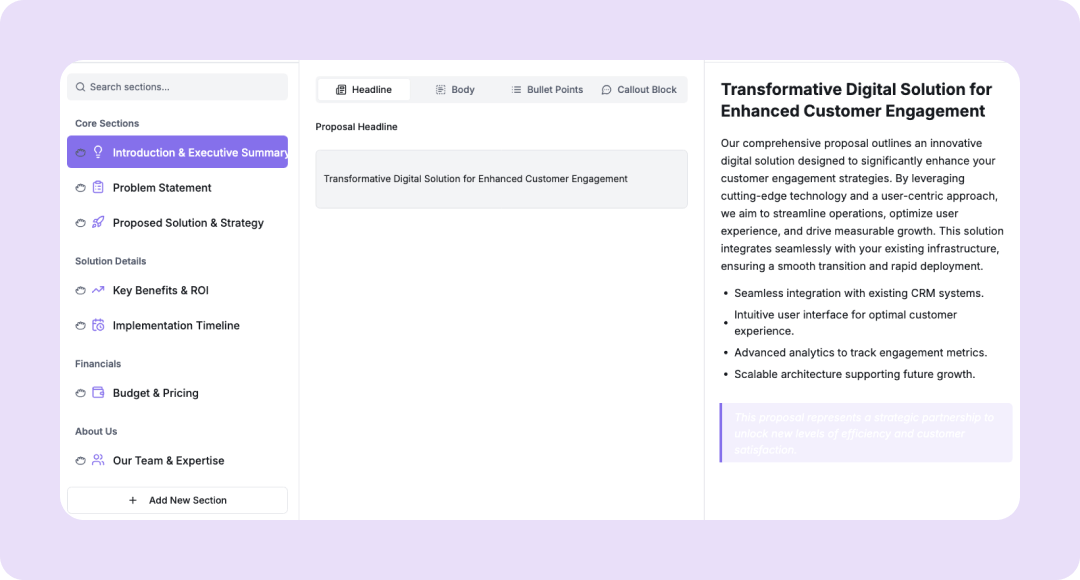Screen dimensions: 1080x580
Task: Click the people icon for Our Team & Expertise
Action: click(98, 461)
